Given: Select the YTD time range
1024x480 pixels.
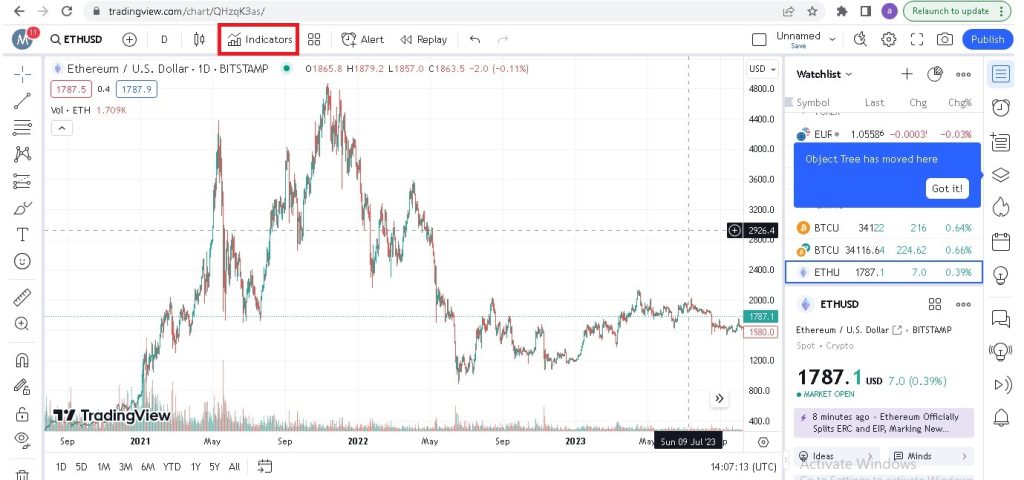Looking at the screenshot, I should (x=172, y=466).
